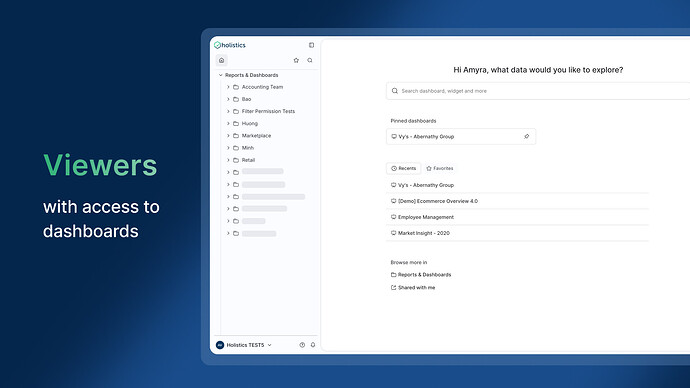Open Market Insight - 2020 dashboard

tap(517, 233)
